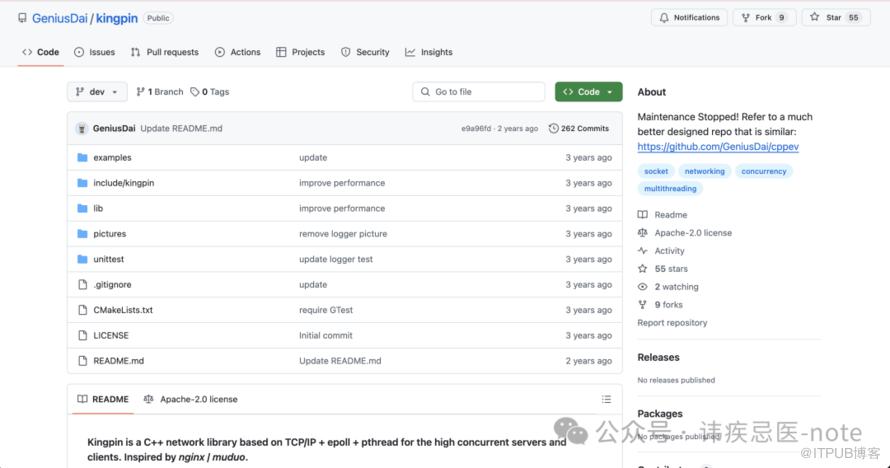Open the include/kingpin folder
The width and height of the screenshot is (890, 468).
point(123,183)
